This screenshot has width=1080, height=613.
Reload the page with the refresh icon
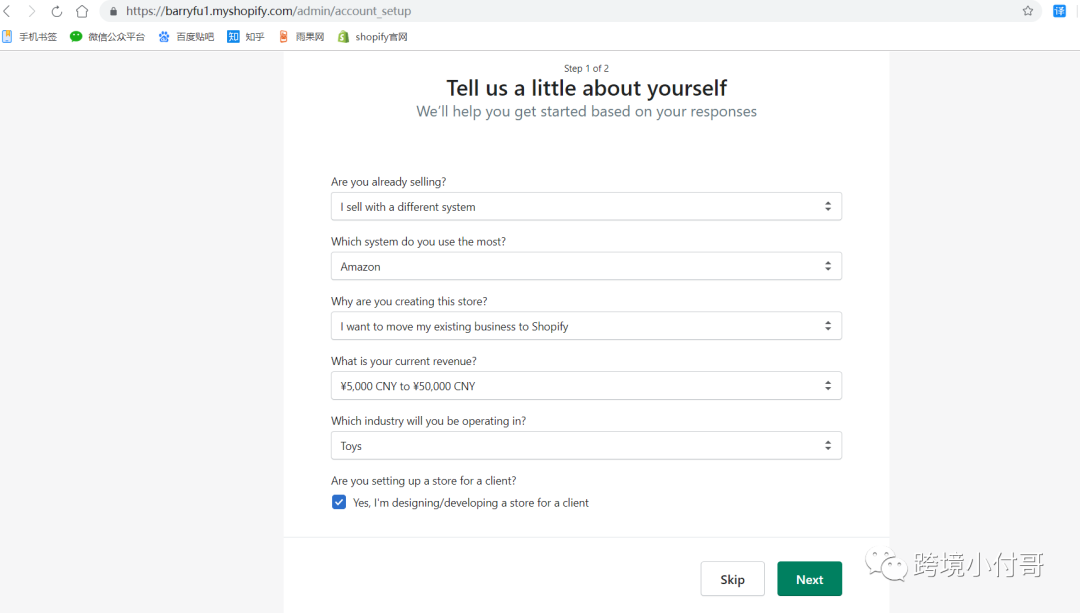coord(57,11)
